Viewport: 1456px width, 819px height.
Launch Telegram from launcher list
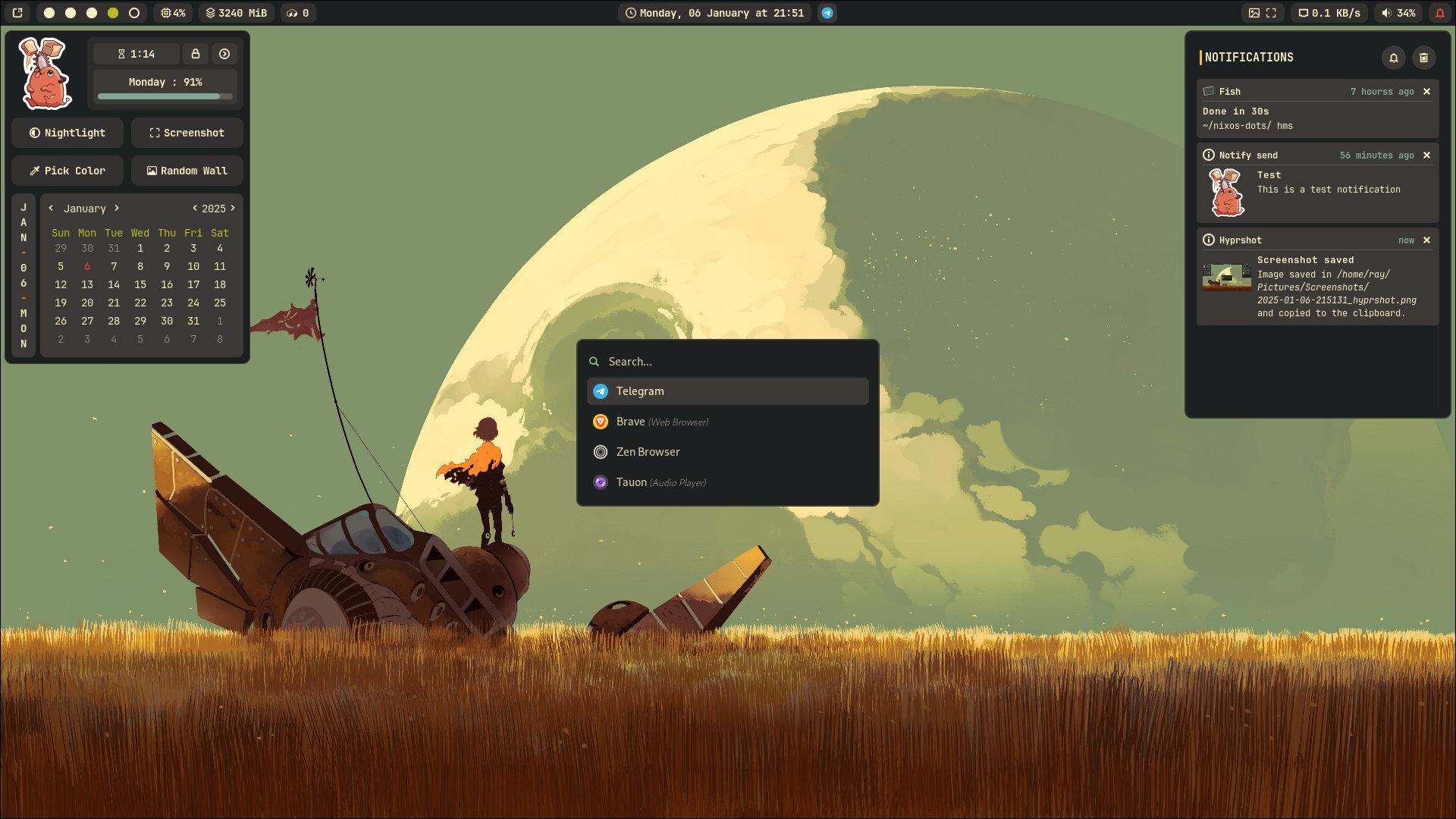tap(728, 391)
